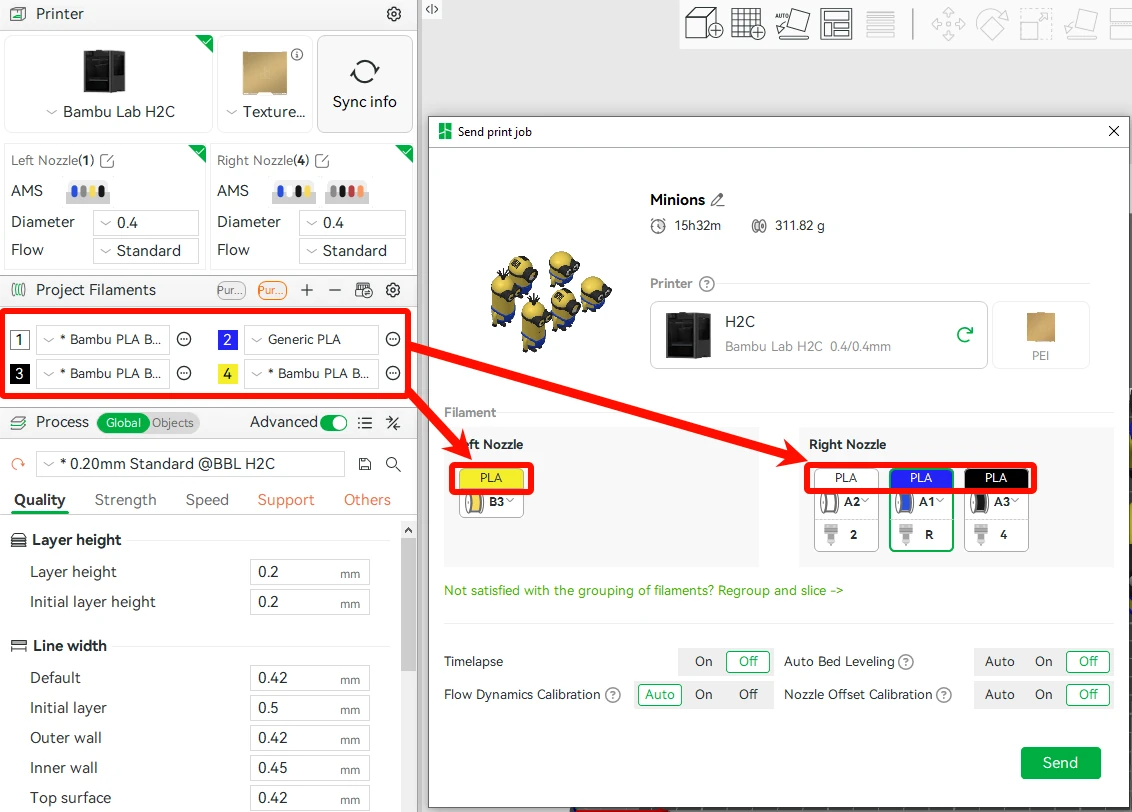The width and height of the screenshot is (1132, 812).
Task: Click Arrange all objects toolbar icon
Action: pyautogui.click(x=836, y=23)
